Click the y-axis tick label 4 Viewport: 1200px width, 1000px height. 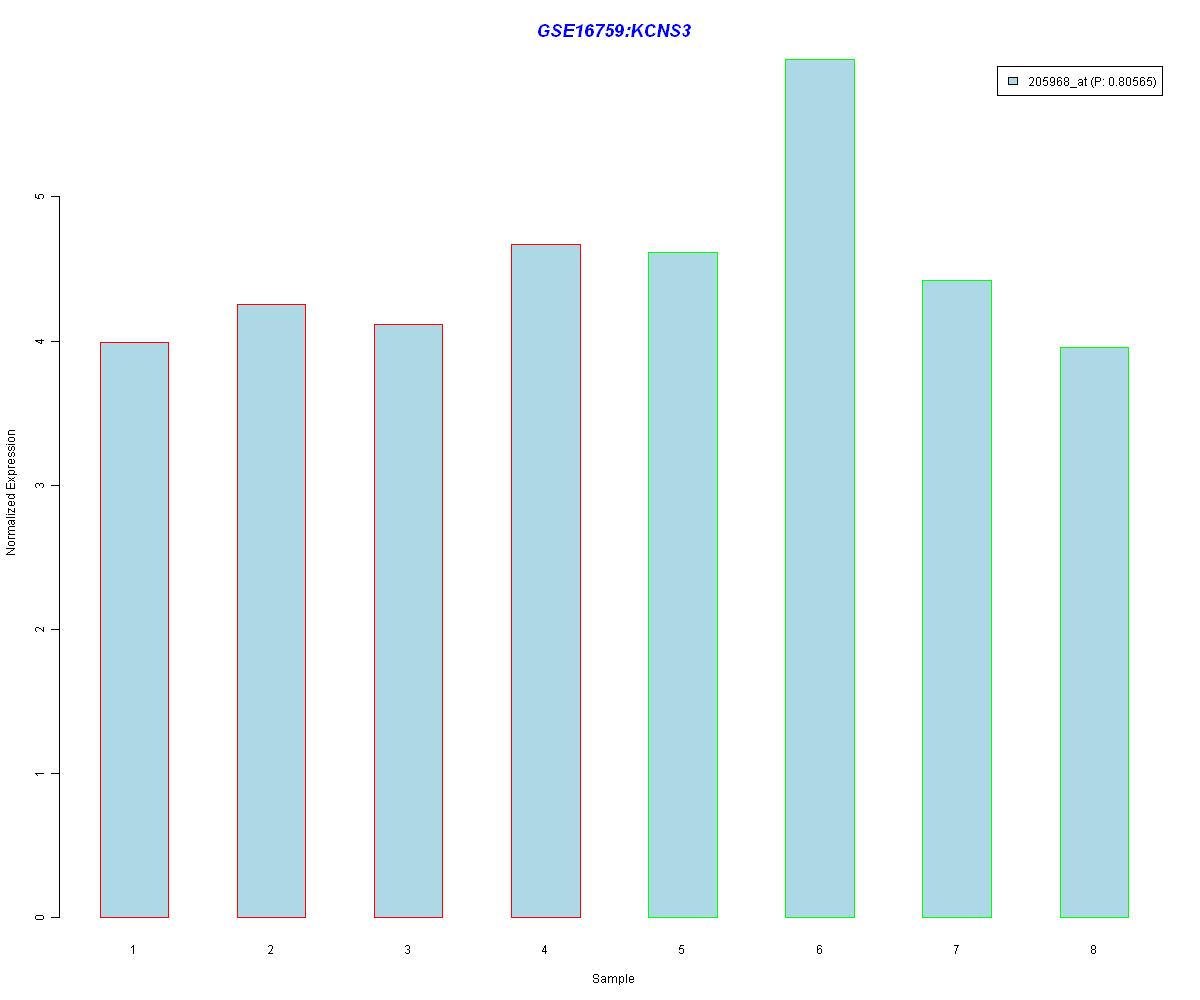coord(41,341)
